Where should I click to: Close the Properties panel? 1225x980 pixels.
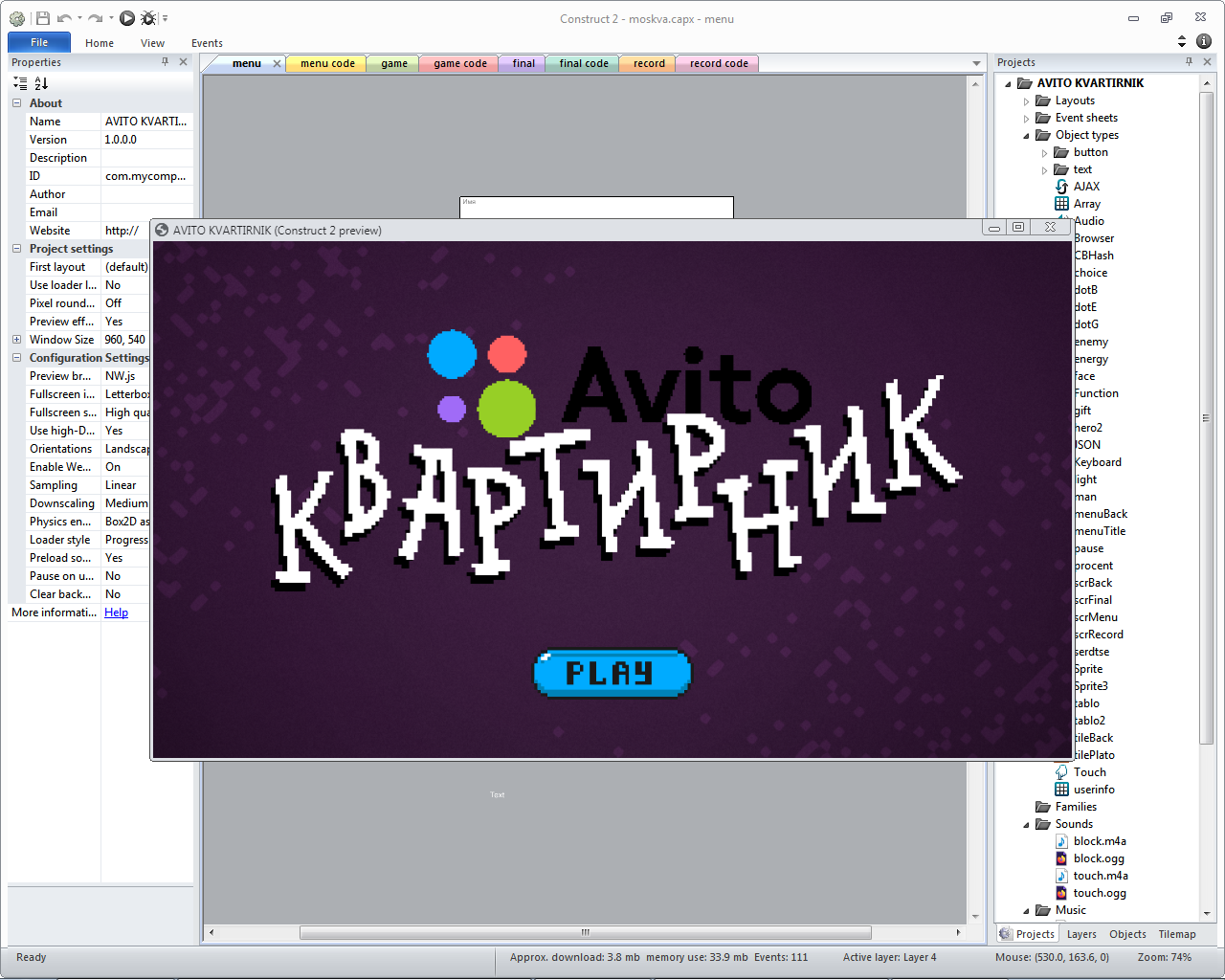pos(183,62)
